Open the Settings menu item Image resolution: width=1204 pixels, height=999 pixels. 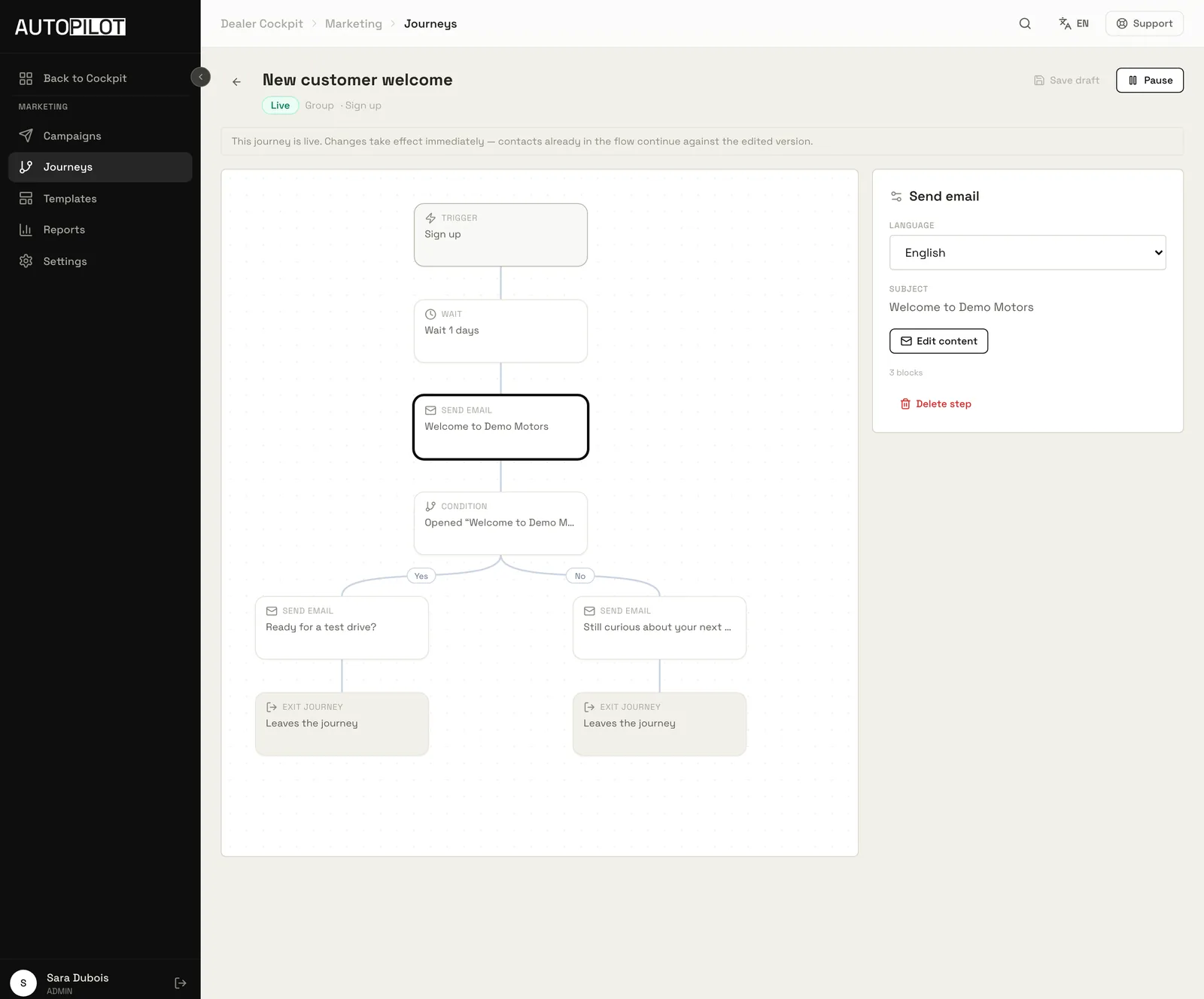click(x=100, y=261)
